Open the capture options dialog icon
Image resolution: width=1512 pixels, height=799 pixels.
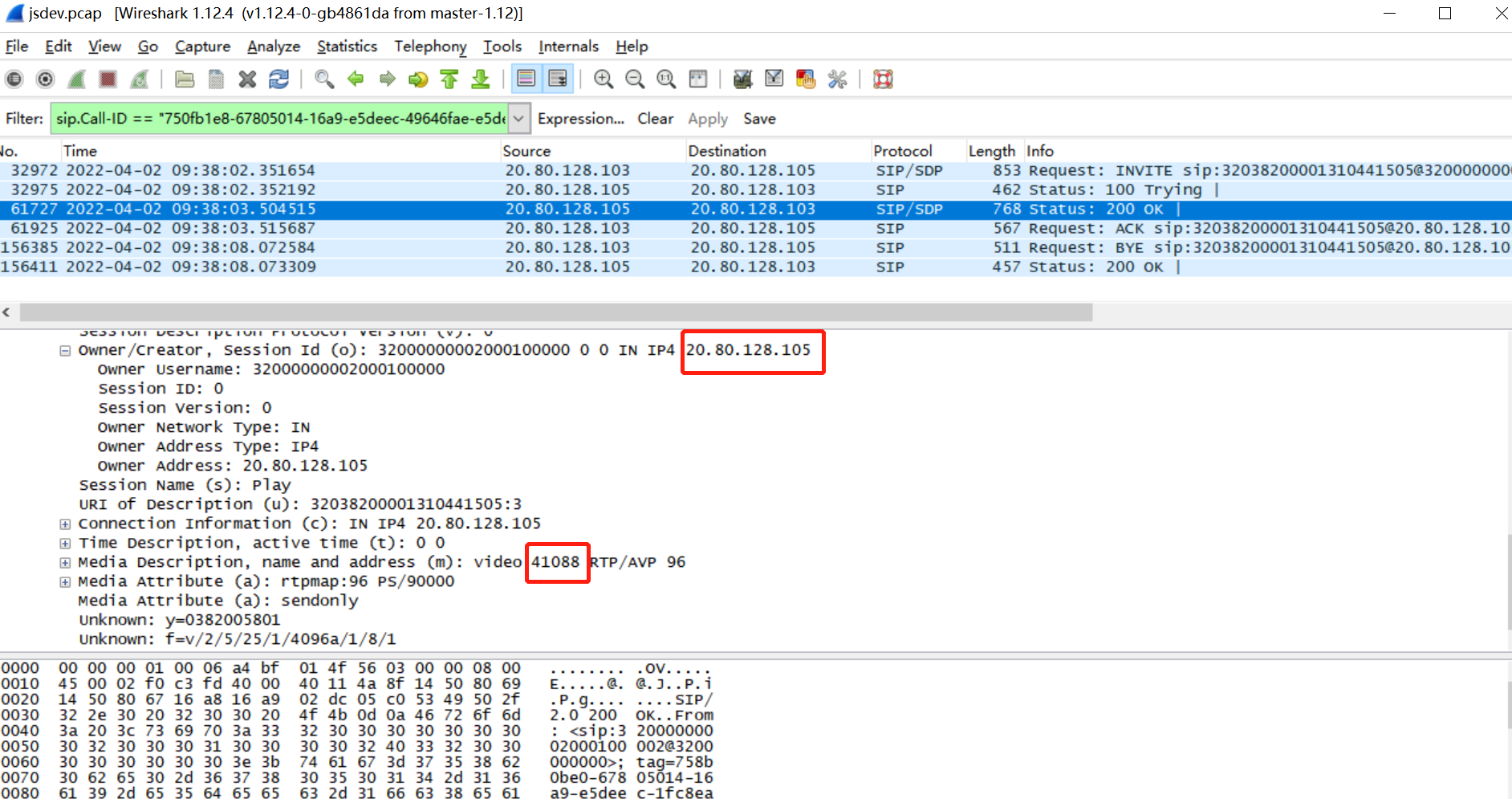point(46,79)
